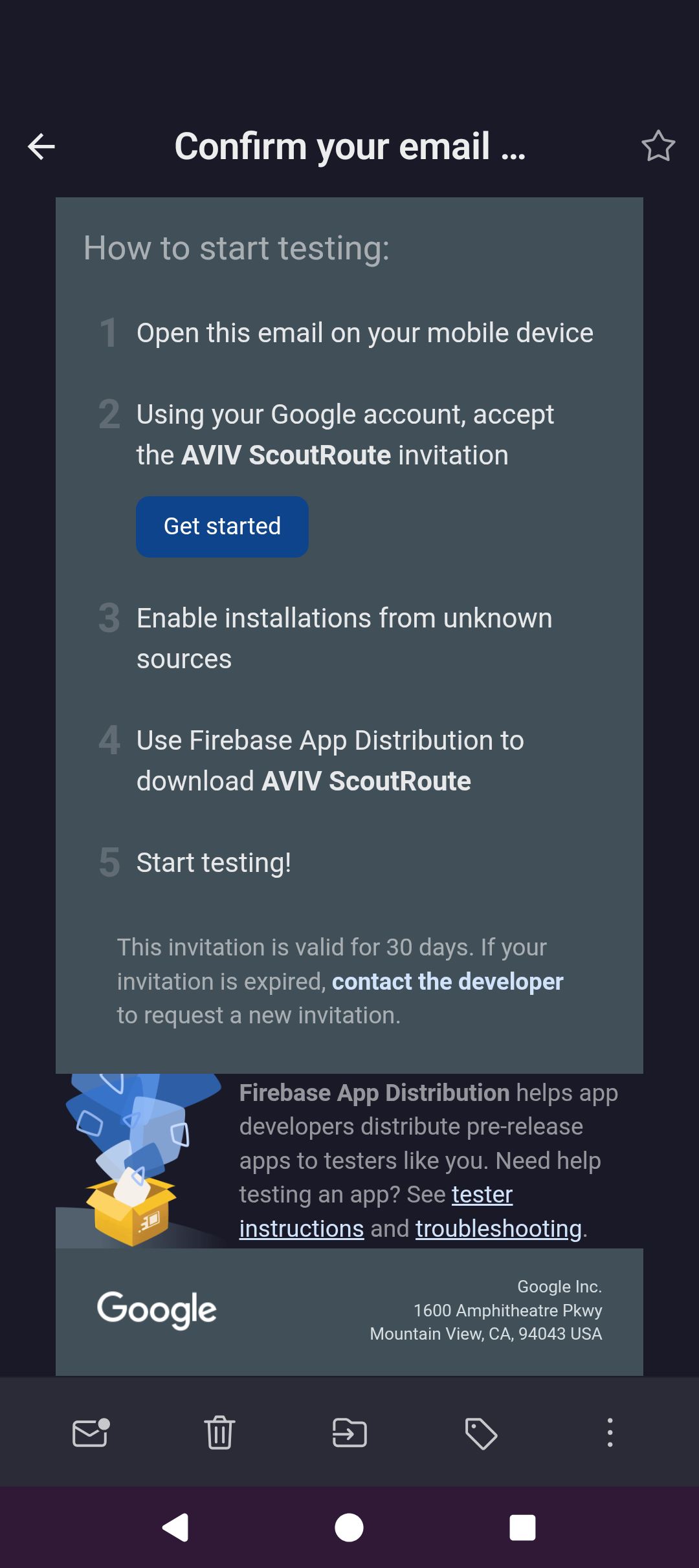This screenshot has width=699, height=1568.
Task: Star this email
Action: tap(658, 146)
